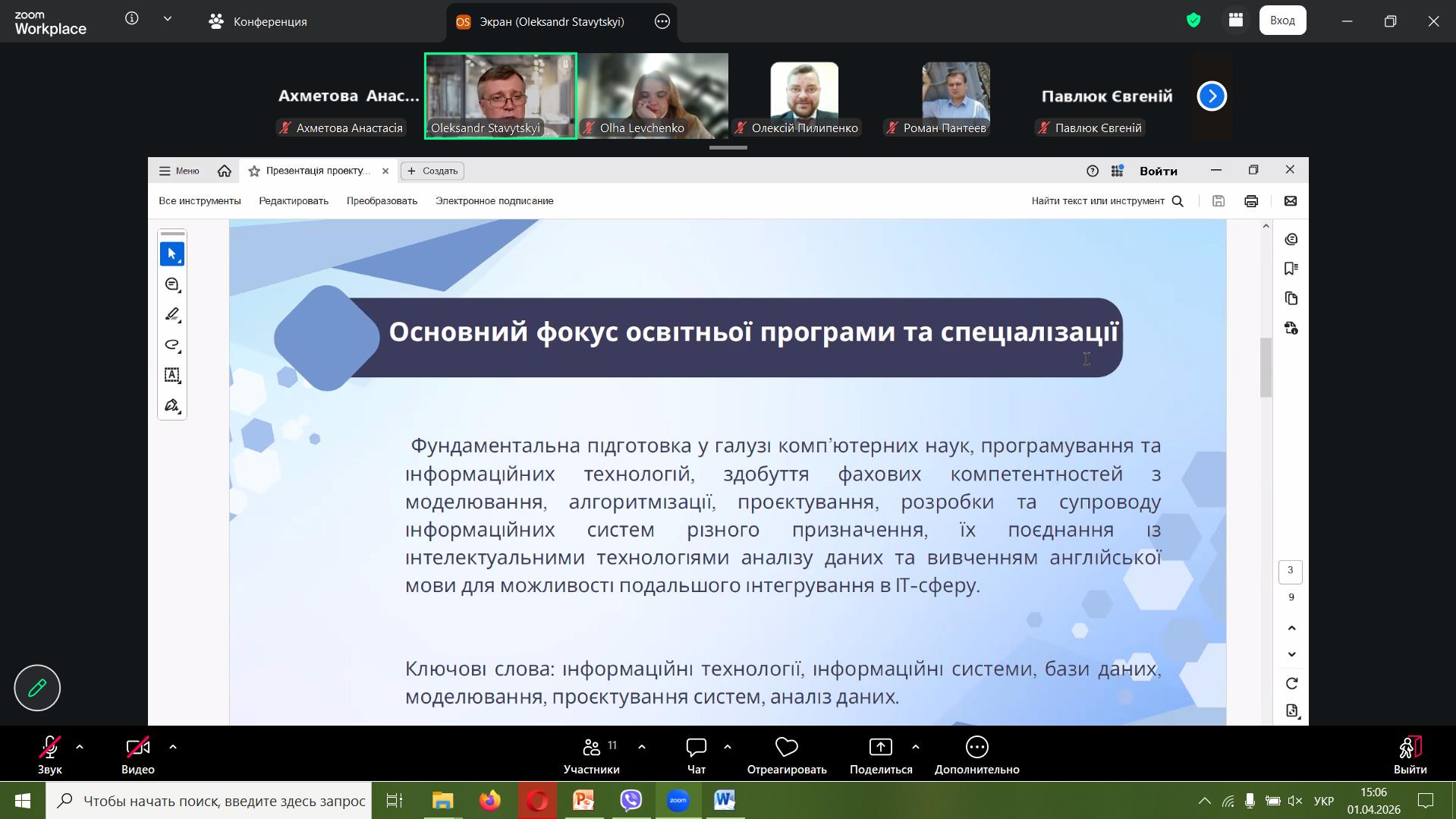Click the React heart icon
The width and height of the screenshot is (1456, 819).
tap(786, 748)
